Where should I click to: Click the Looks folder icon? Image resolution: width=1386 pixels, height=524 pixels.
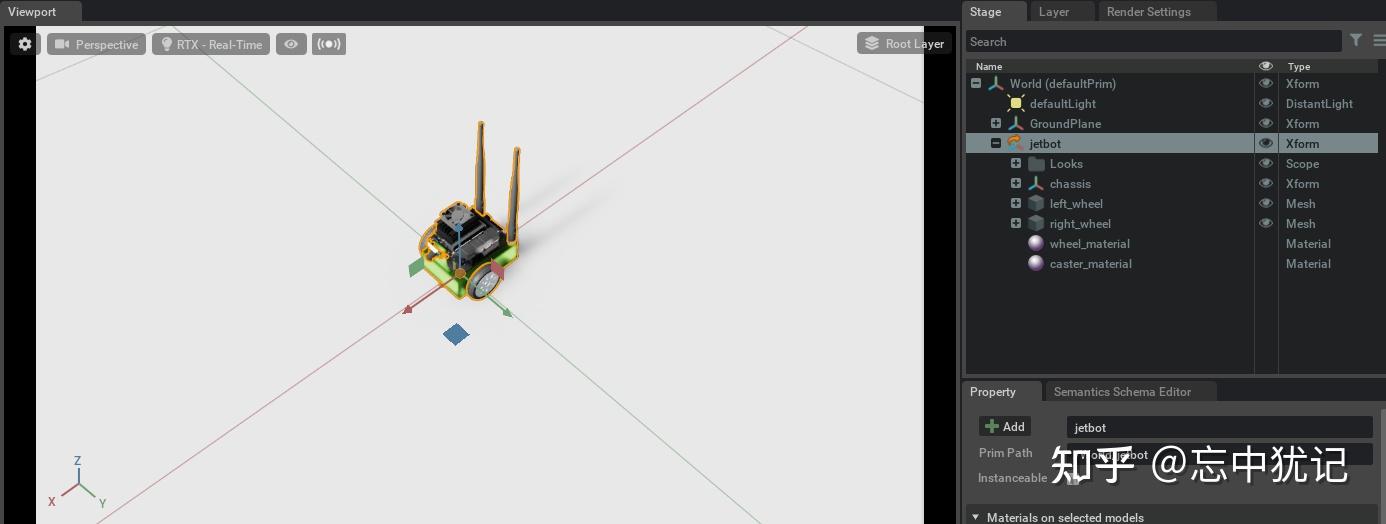click(1036, 164)
